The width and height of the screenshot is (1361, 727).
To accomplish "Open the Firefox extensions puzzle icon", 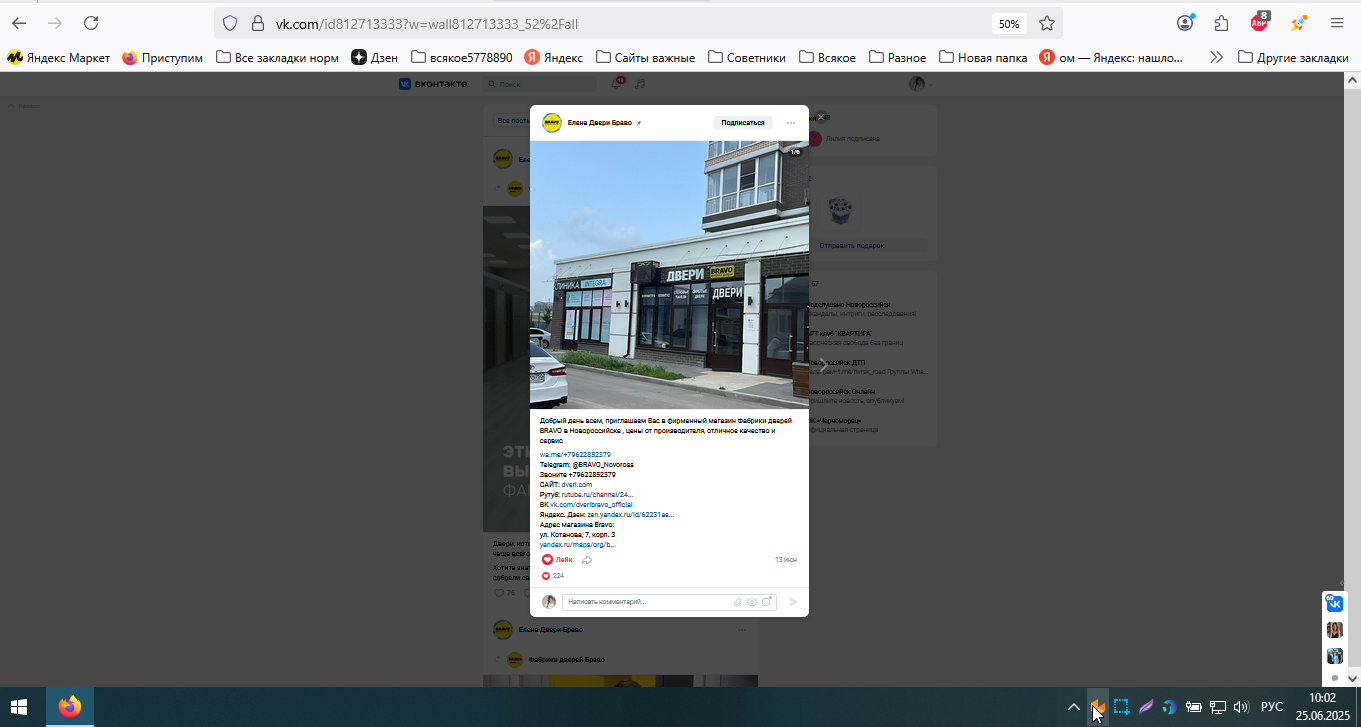I will coord(1221,23).
